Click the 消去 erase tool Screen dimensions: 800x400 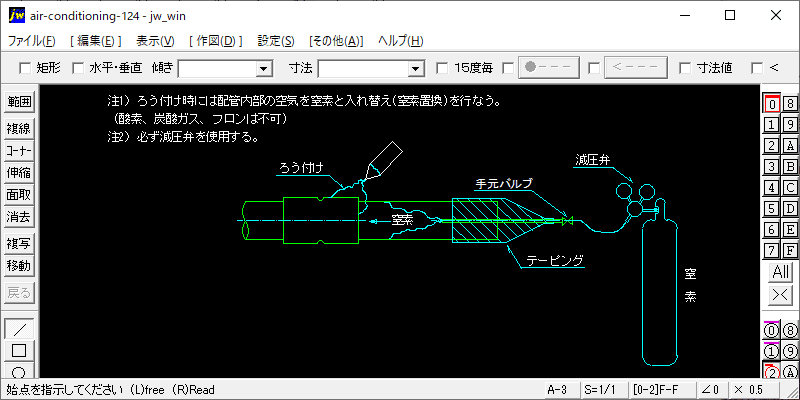[19, 217]
